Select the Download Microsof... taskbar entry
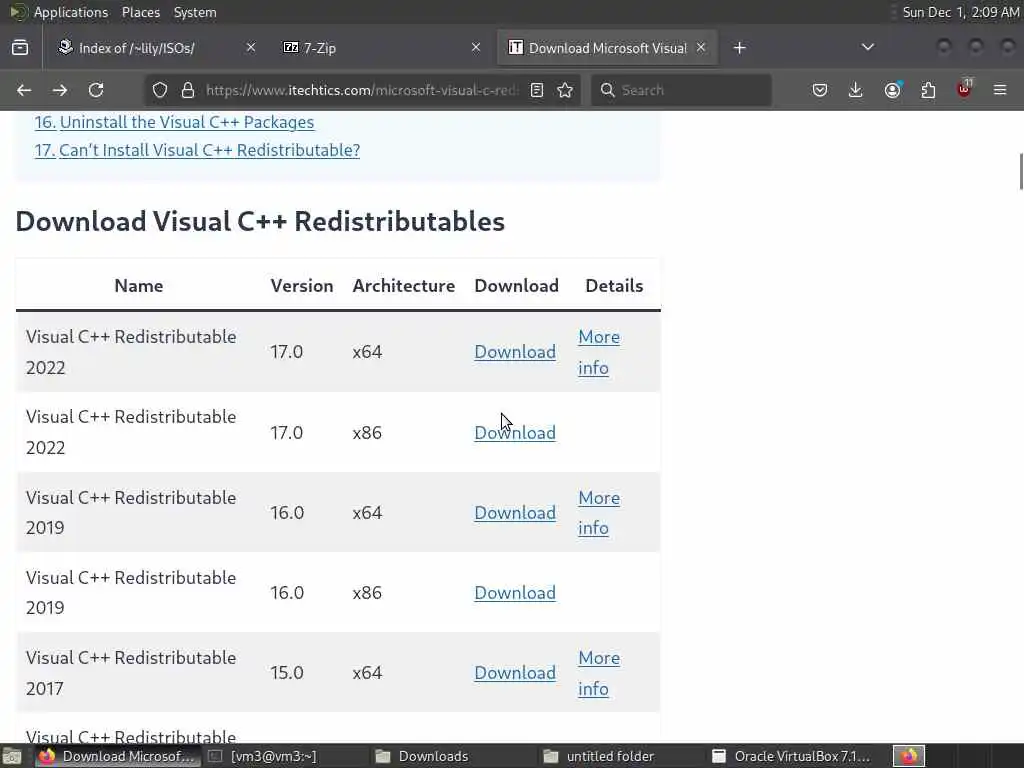Viewport: 1024px width, 768px height. [118, 756]
